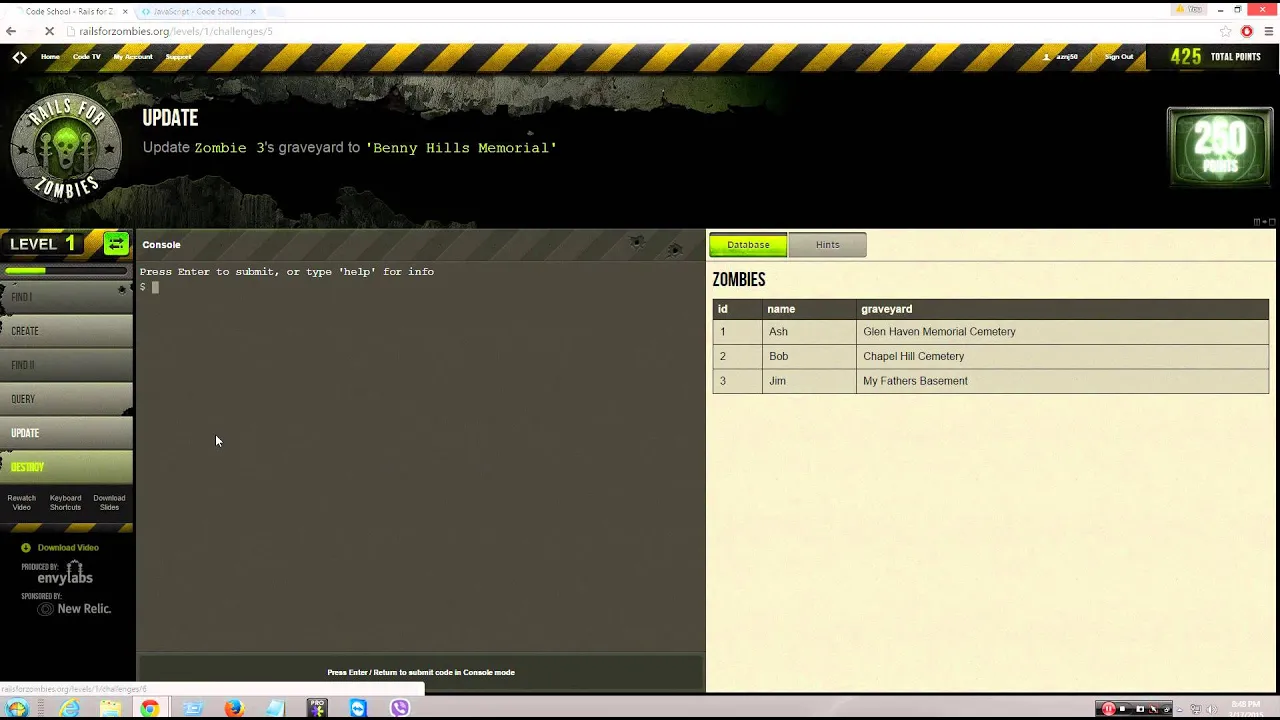Image resolution: width=1280 pixels, height=720 pixels.
Task: Click 'Glen Haven Memorial Cemetery' cell
Action: 1063,332
